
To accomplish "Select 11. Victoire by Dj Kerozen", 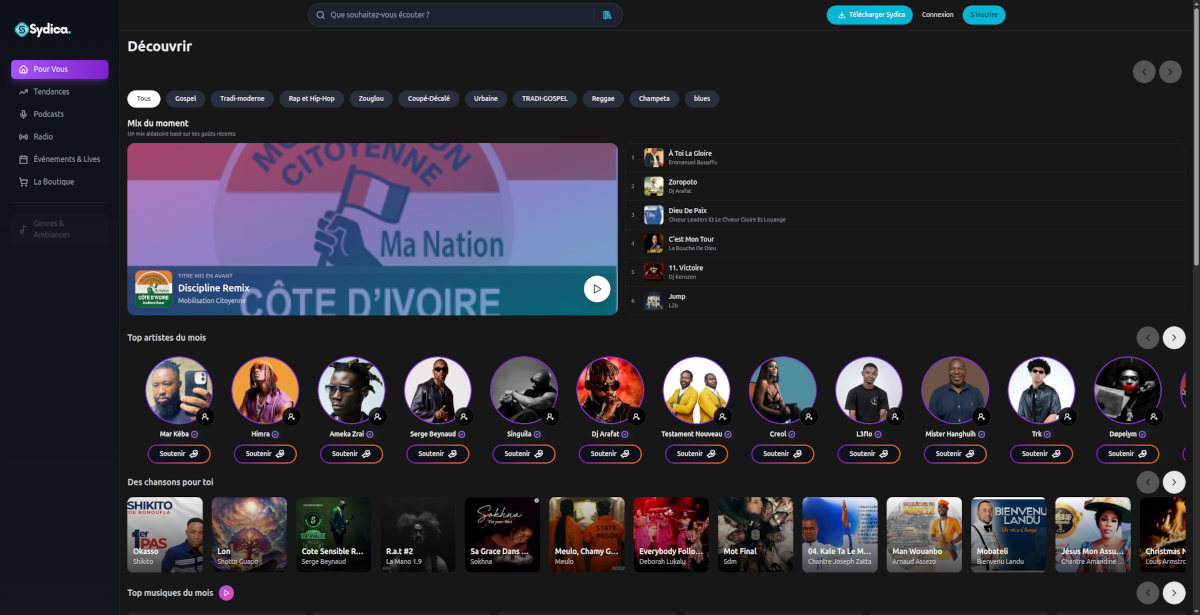I will [x=905, y=271].
